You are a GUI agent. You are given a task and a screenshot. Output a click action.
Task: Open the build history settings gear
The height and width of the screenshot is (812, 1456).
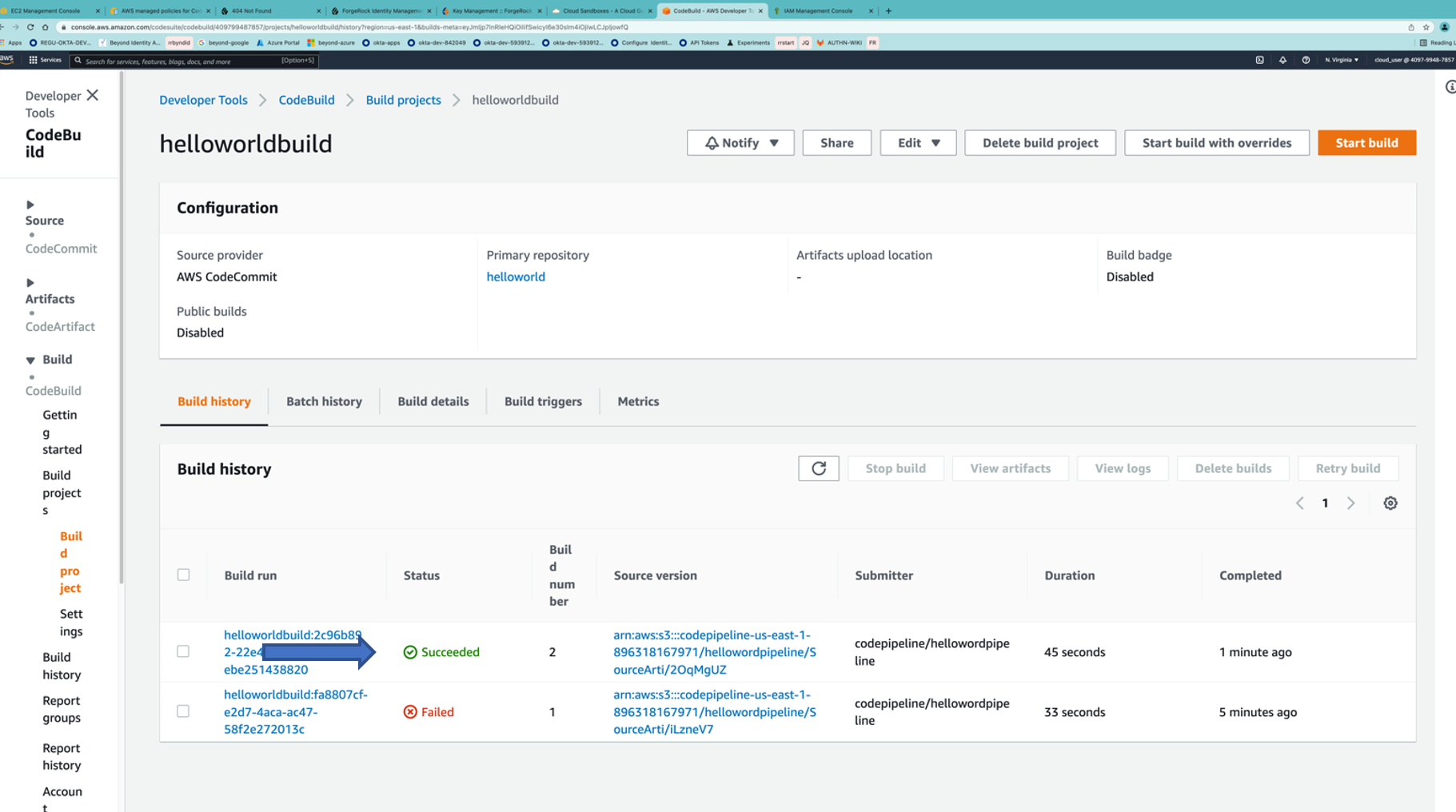(1390, 504)
